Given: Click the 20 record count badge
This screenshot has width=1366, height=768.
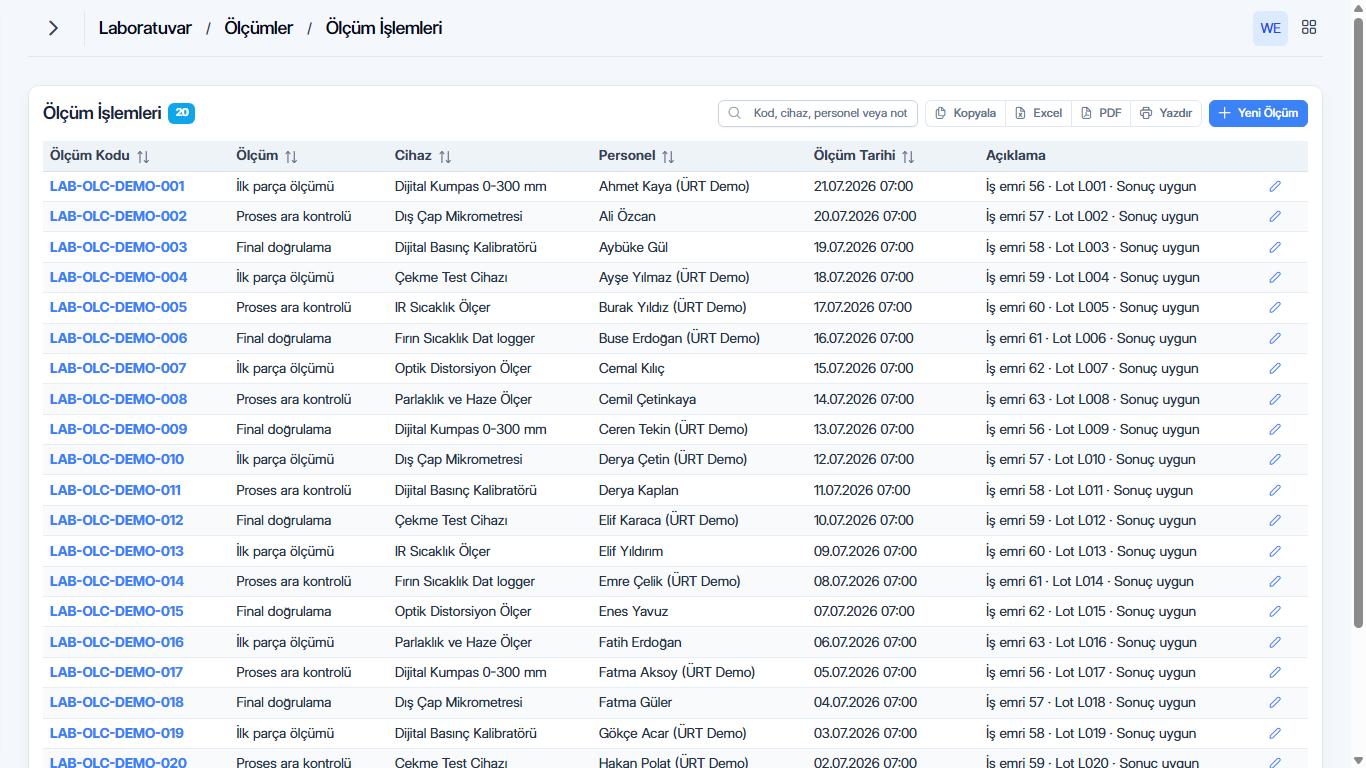Looking at the screenshot, I should click(x=181, y=113).
